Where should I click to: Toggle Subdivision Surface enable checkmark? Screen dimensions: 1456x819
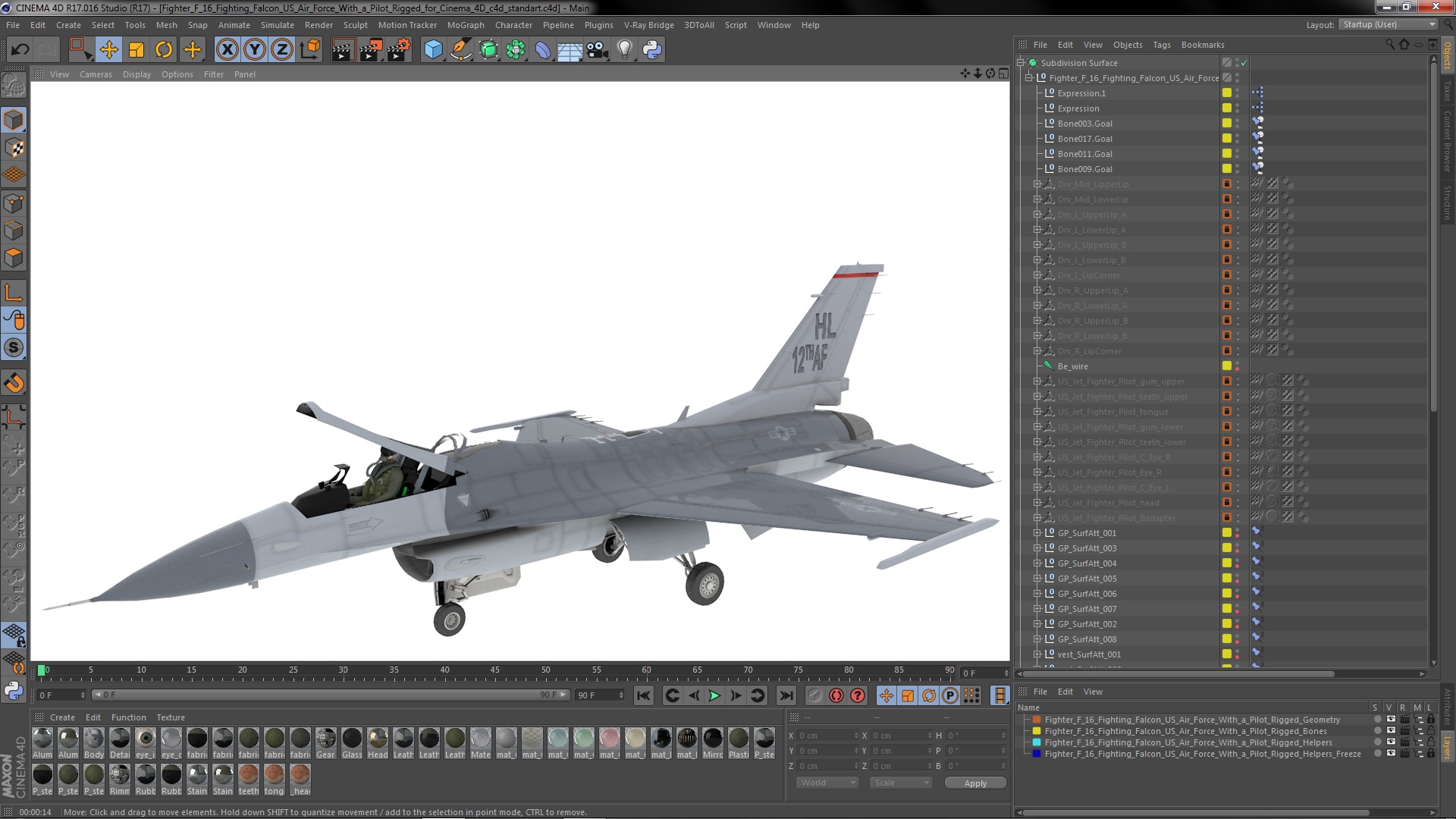pos(1244,63)
